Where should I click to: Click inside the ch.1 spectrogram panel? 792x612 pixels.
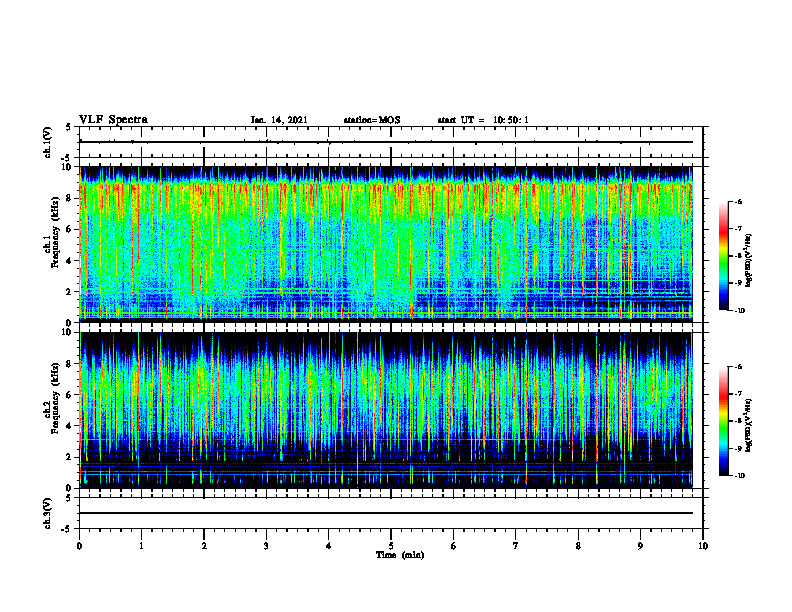click(x=386, y=244)
